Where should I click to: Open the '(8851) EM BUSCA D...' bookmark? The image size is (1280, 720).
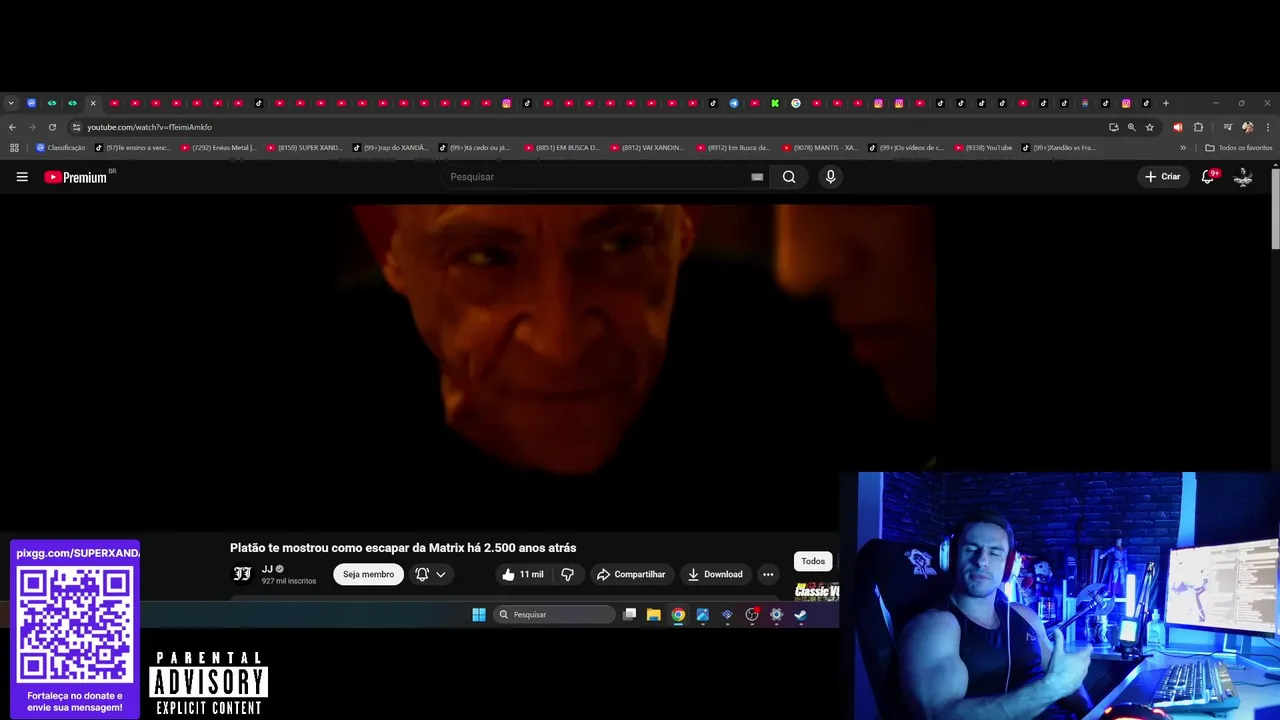[563, 148]
